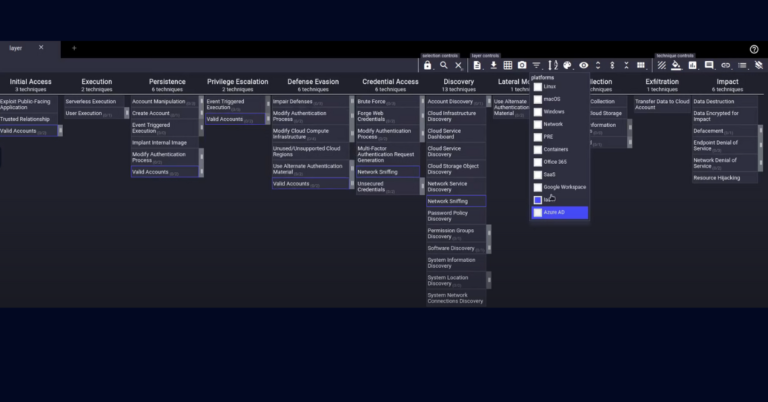Open scoring bar chart icon
Image resolution: width=768 pixels, height=402 pixels.
point(693,65)
